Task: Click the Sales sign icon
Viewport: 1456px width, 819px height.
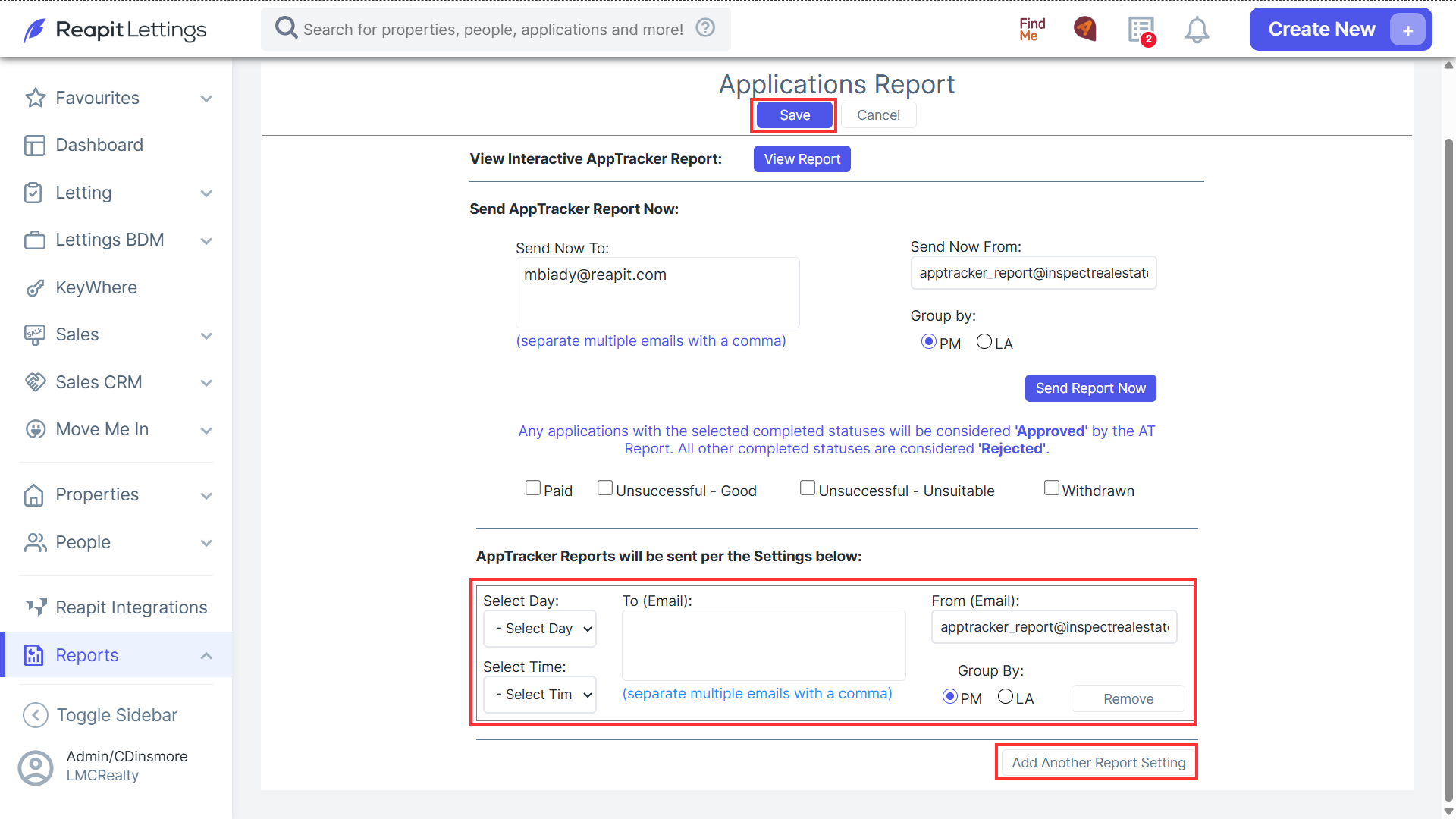Action: point(35,335)
